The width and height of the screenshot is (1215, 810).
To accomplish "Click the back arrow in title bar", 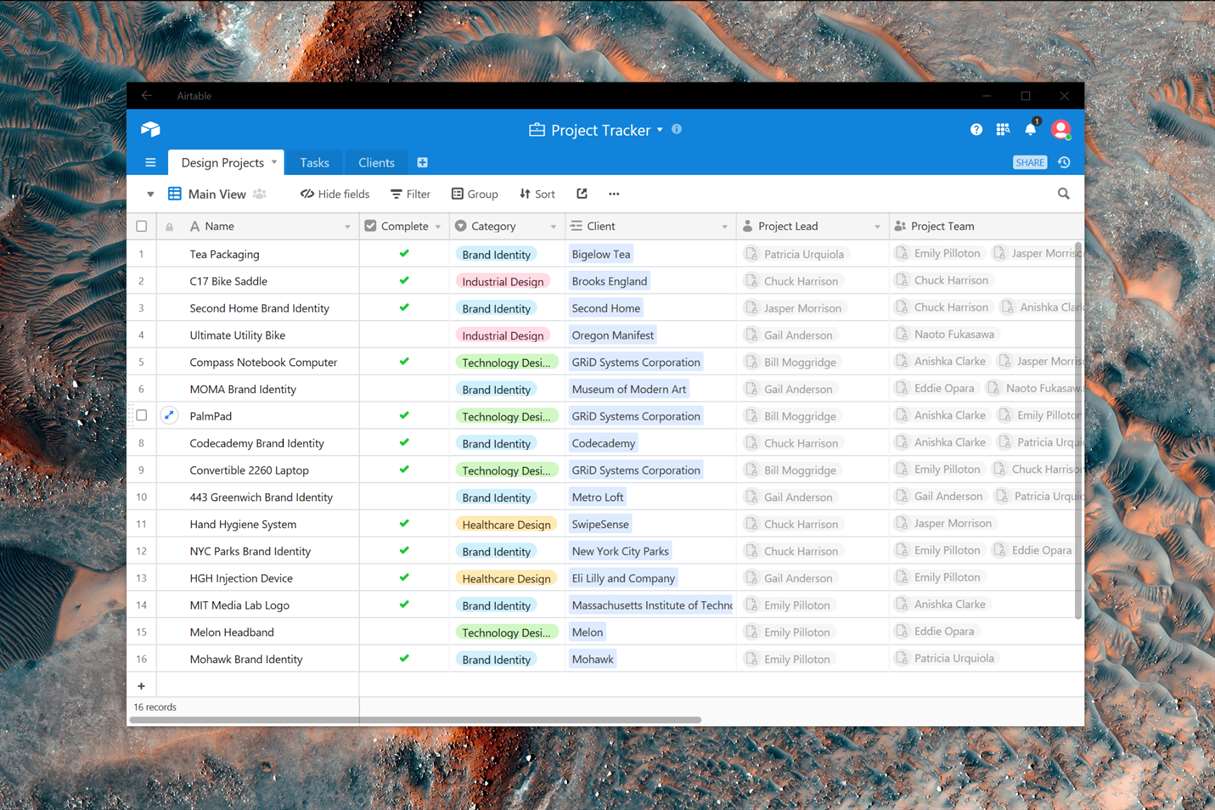I will [147, 95].
